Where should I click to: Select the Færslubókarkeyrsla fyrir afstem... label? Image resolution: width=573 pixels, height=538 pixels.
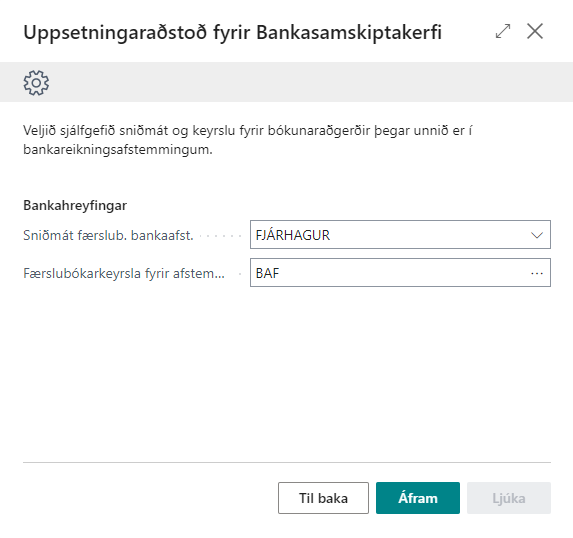[124, 273]
